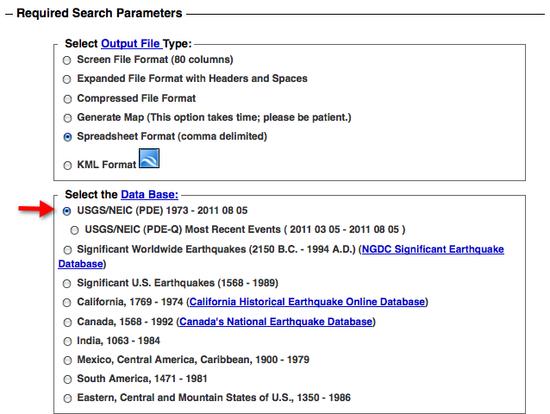Choose the Generate Map output option
Image resolution: width=550 pixels, height=414 pixels.
pyautogui.click(x=67, y=118)
